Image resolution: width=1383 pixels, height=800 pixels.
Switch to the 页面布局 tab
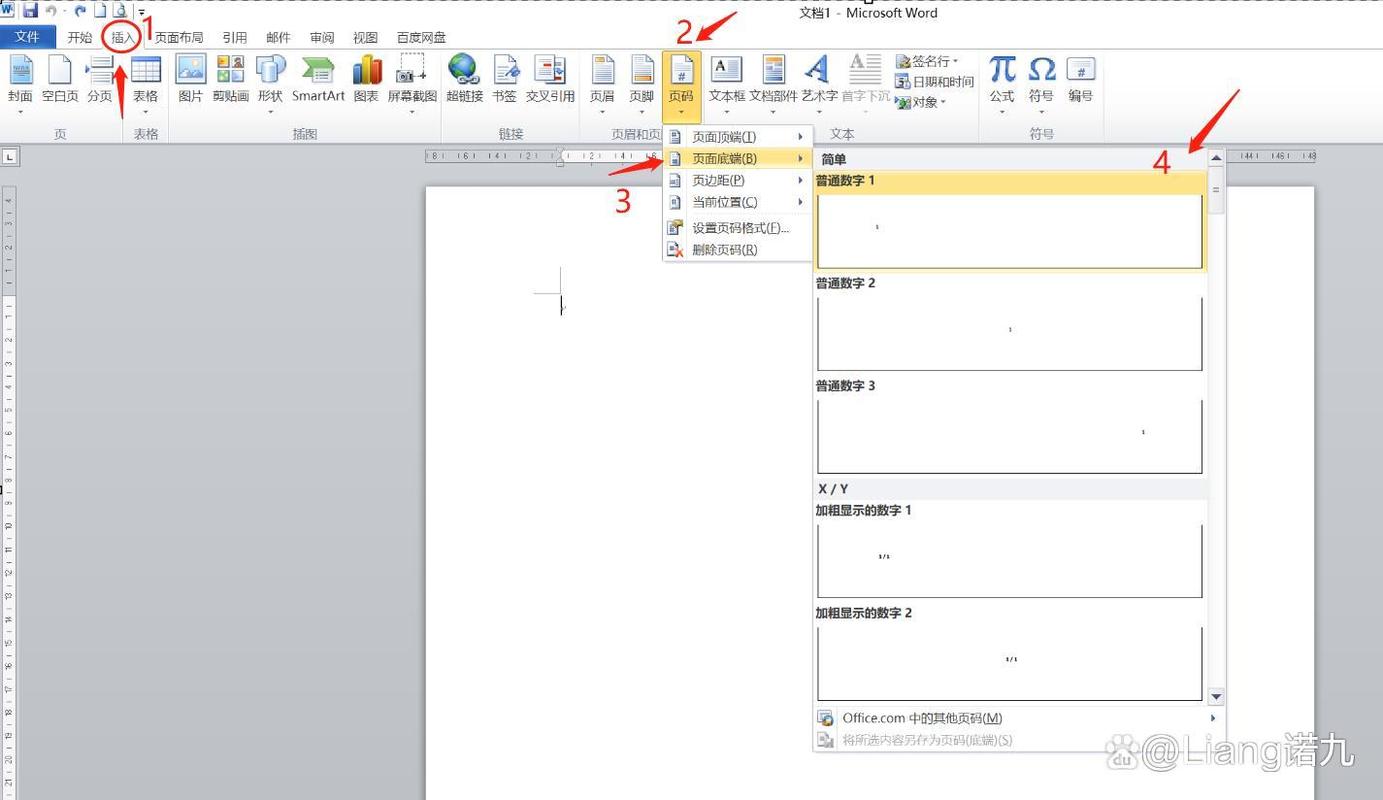click(x=179, y=37)
